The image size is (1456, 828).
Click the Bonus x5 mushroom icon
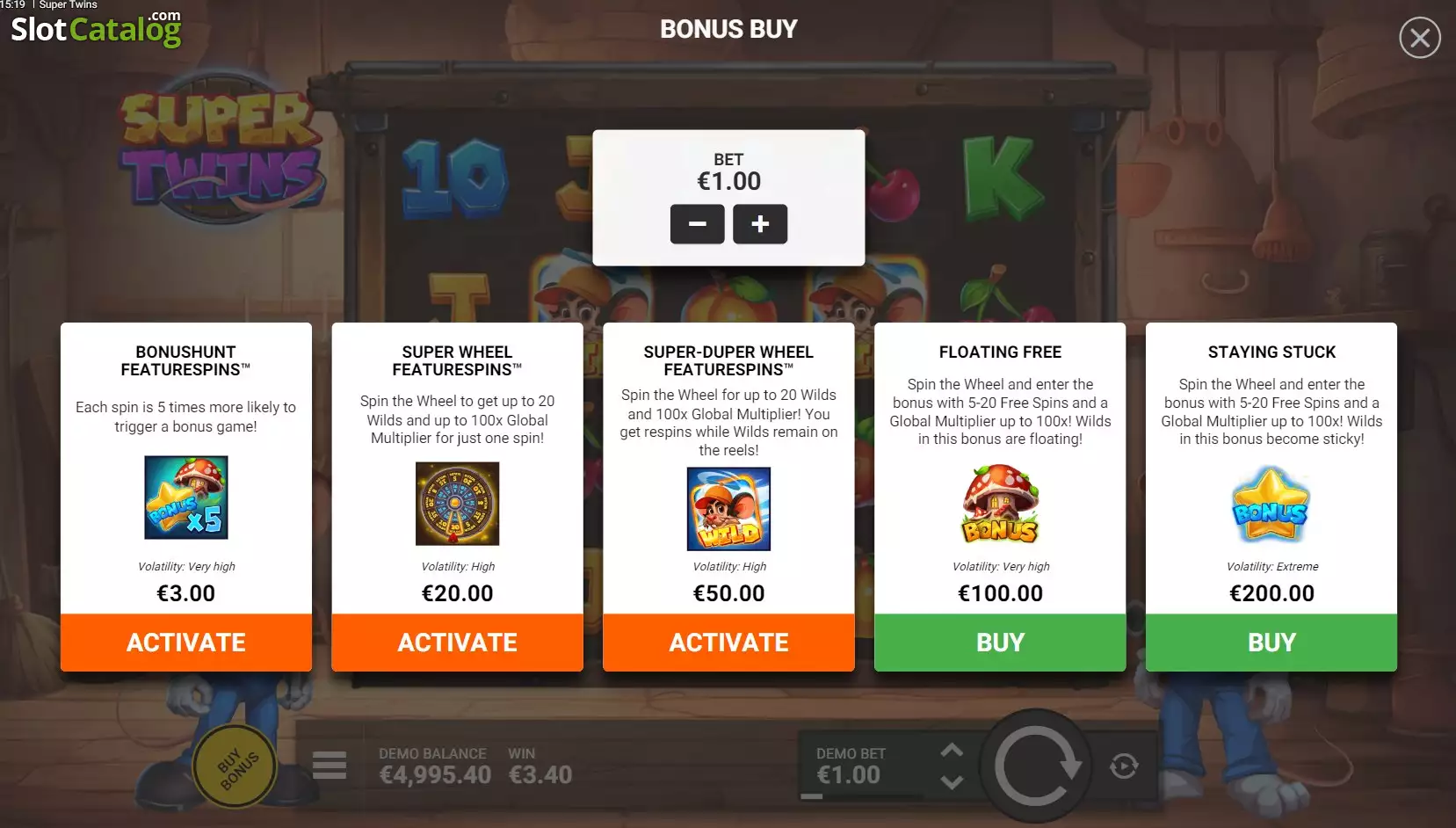[186, 498]
